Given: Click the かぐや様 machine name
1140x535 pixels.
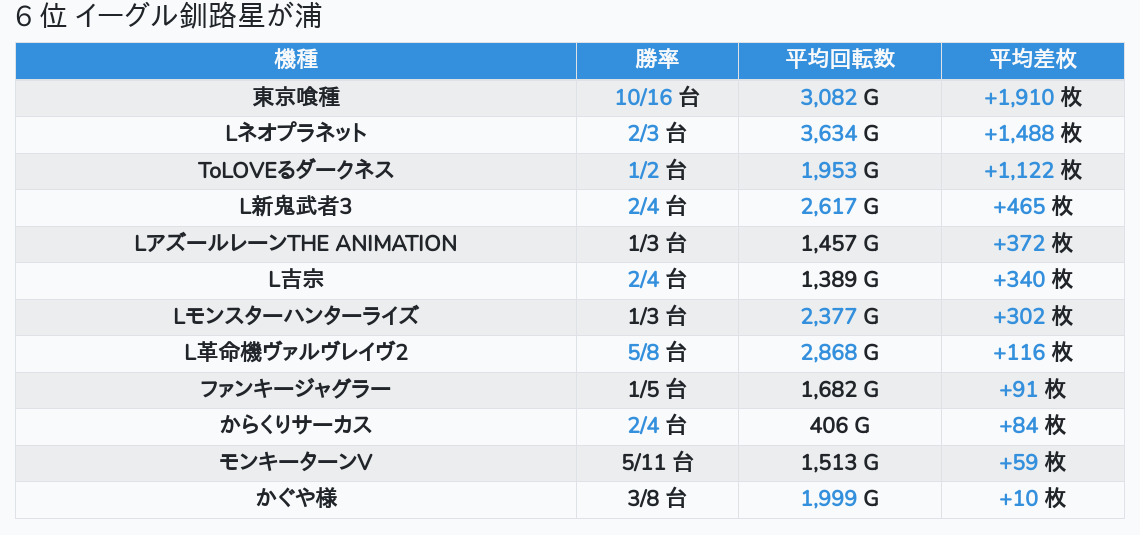Looking at the screenshot, I should pos(296,498).
